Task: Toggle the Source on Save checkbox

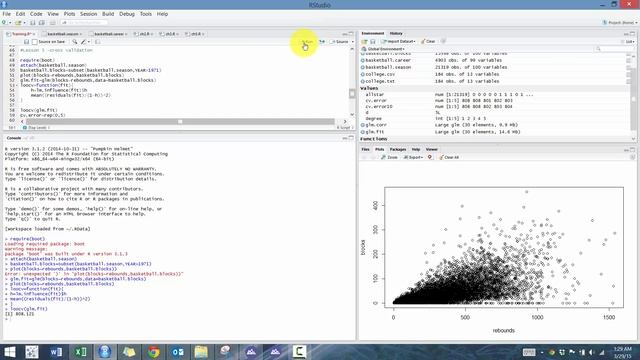Action: click(x=35, y=42)
